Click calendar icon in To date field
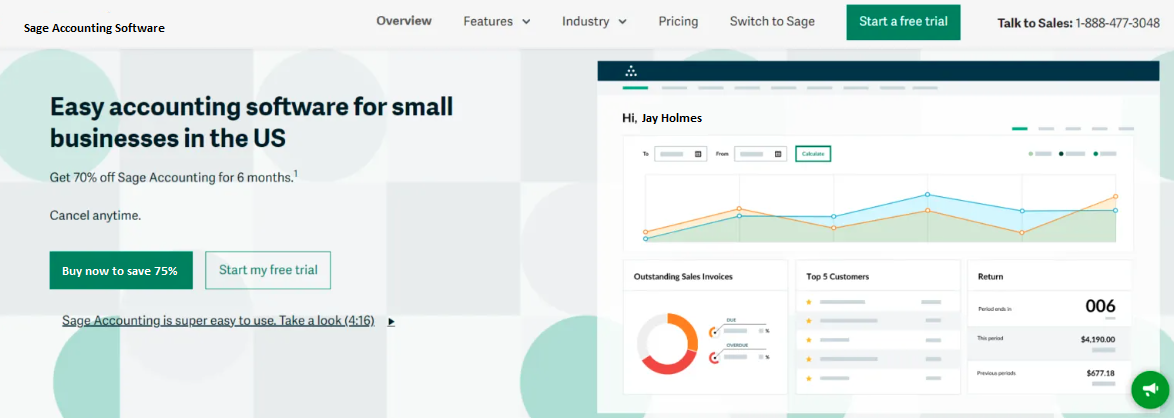Image resolution: width=1174 pixels, height=418 pixels. point(698,154)
